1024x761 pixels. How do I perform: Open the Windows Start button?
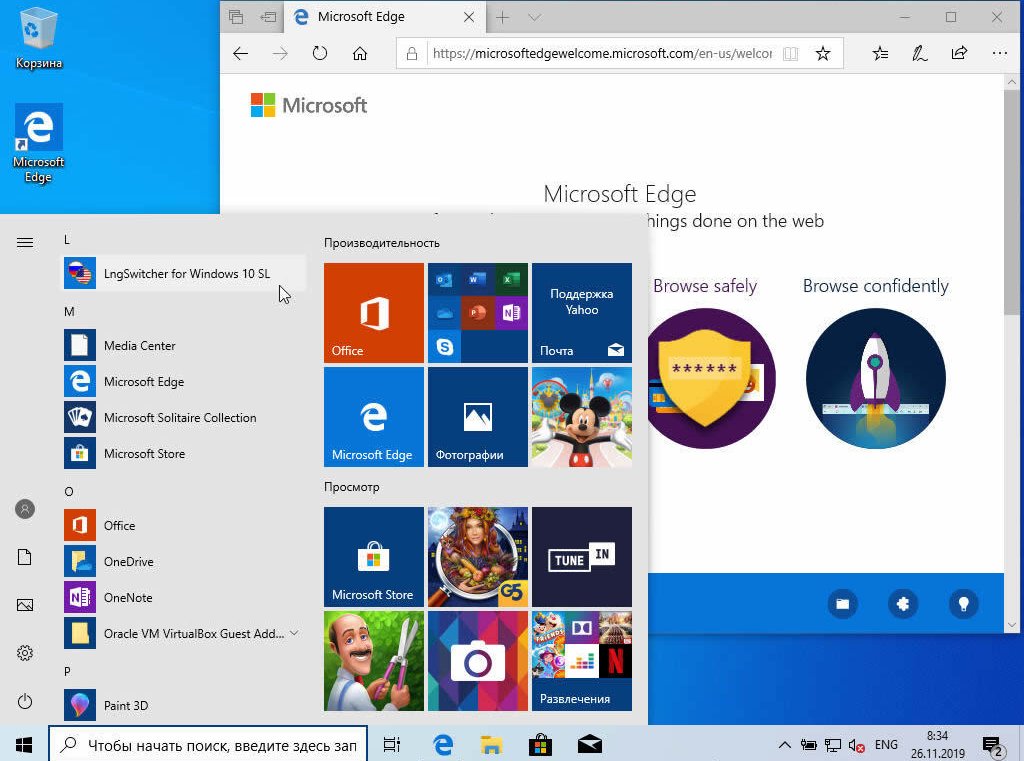click(24, 744)
